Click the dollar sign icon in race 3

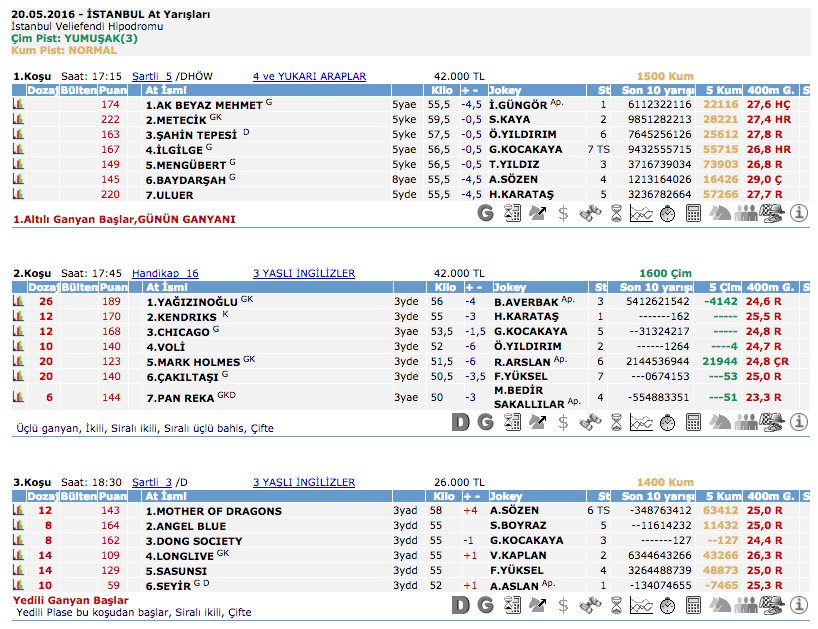[x=564, y=605]
